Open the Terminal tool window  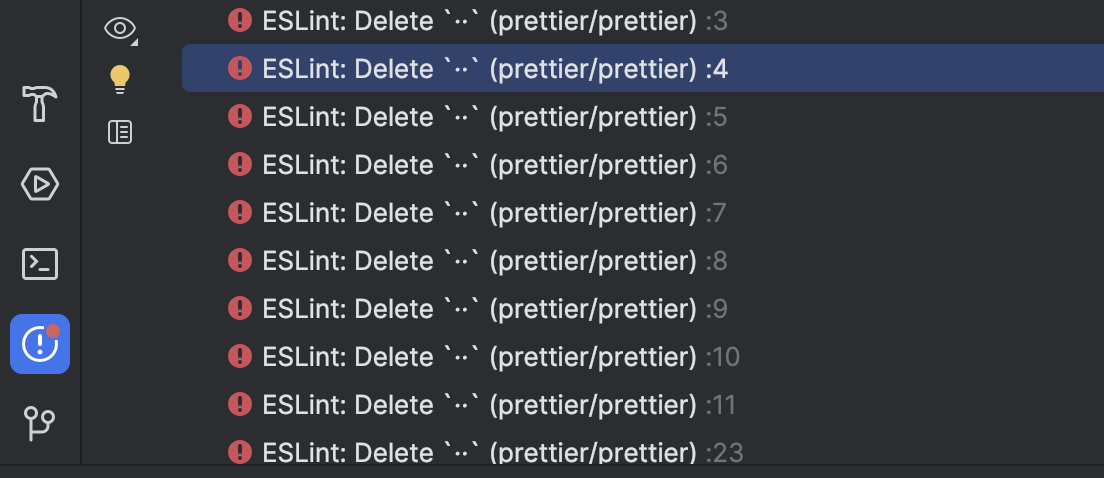39,265
